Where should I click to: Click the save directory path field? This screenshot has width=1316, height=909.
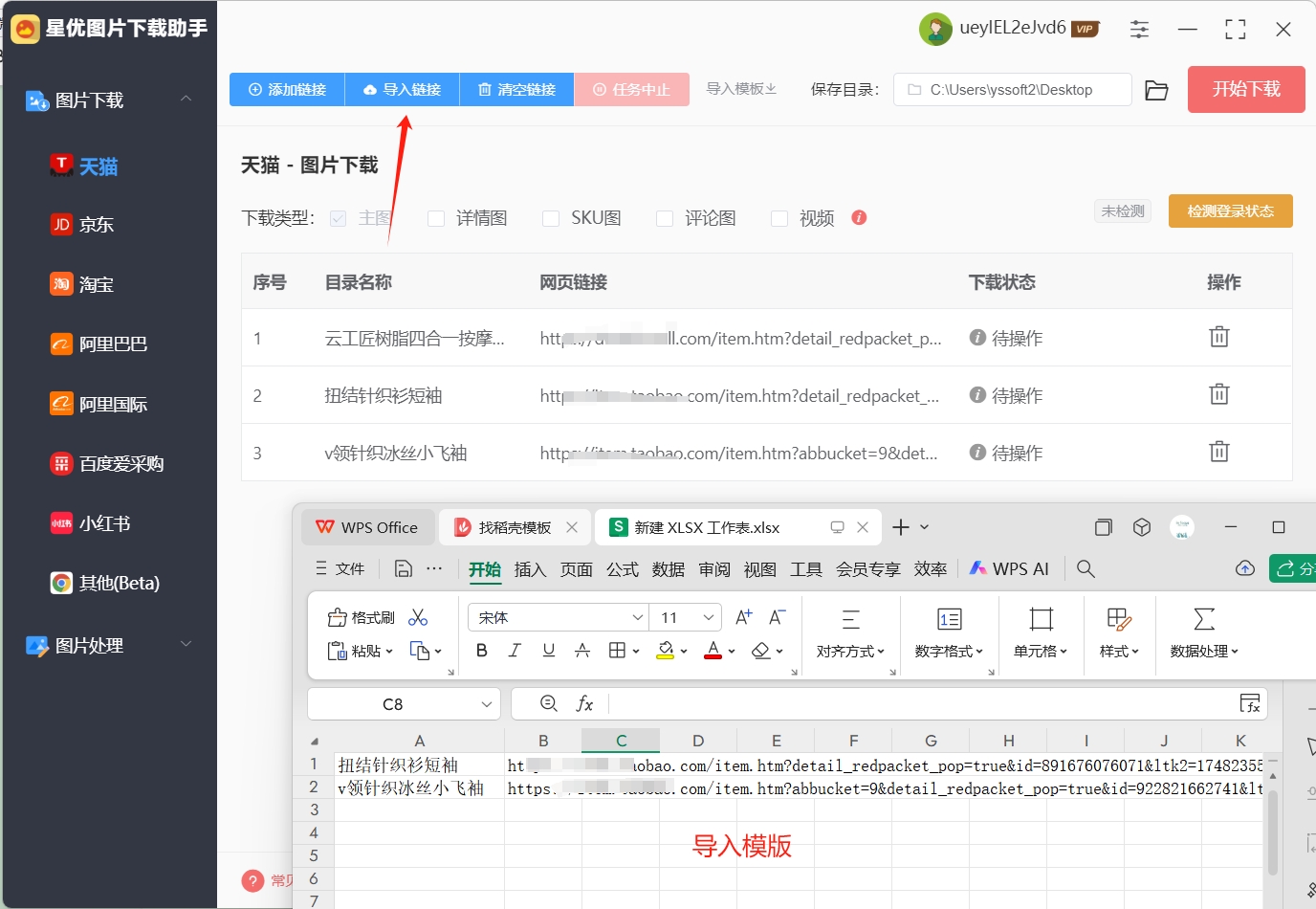tap(1013, 90)
